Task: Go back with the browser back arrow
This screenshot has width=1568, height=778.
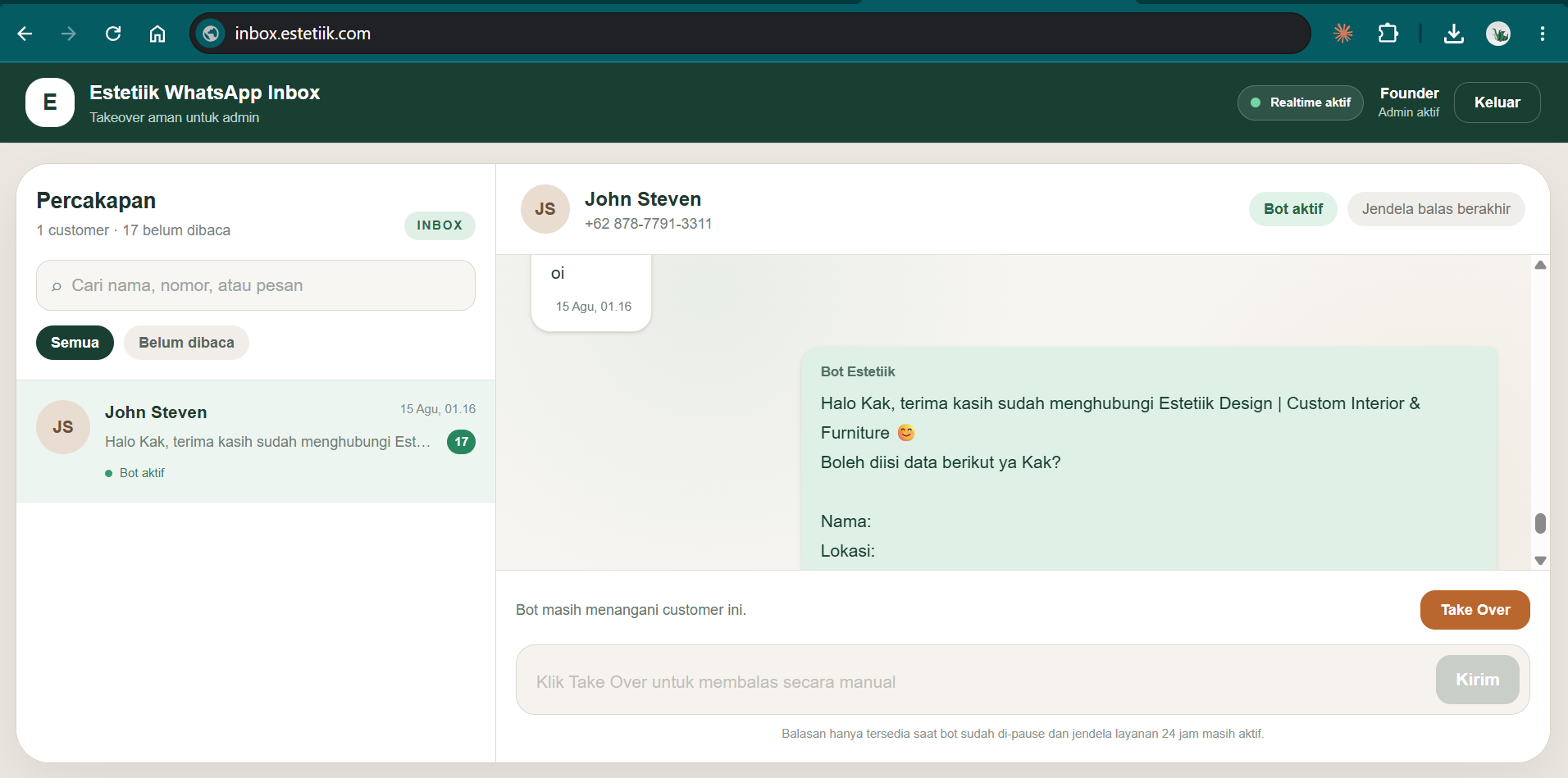Action: tap(25, 34)
